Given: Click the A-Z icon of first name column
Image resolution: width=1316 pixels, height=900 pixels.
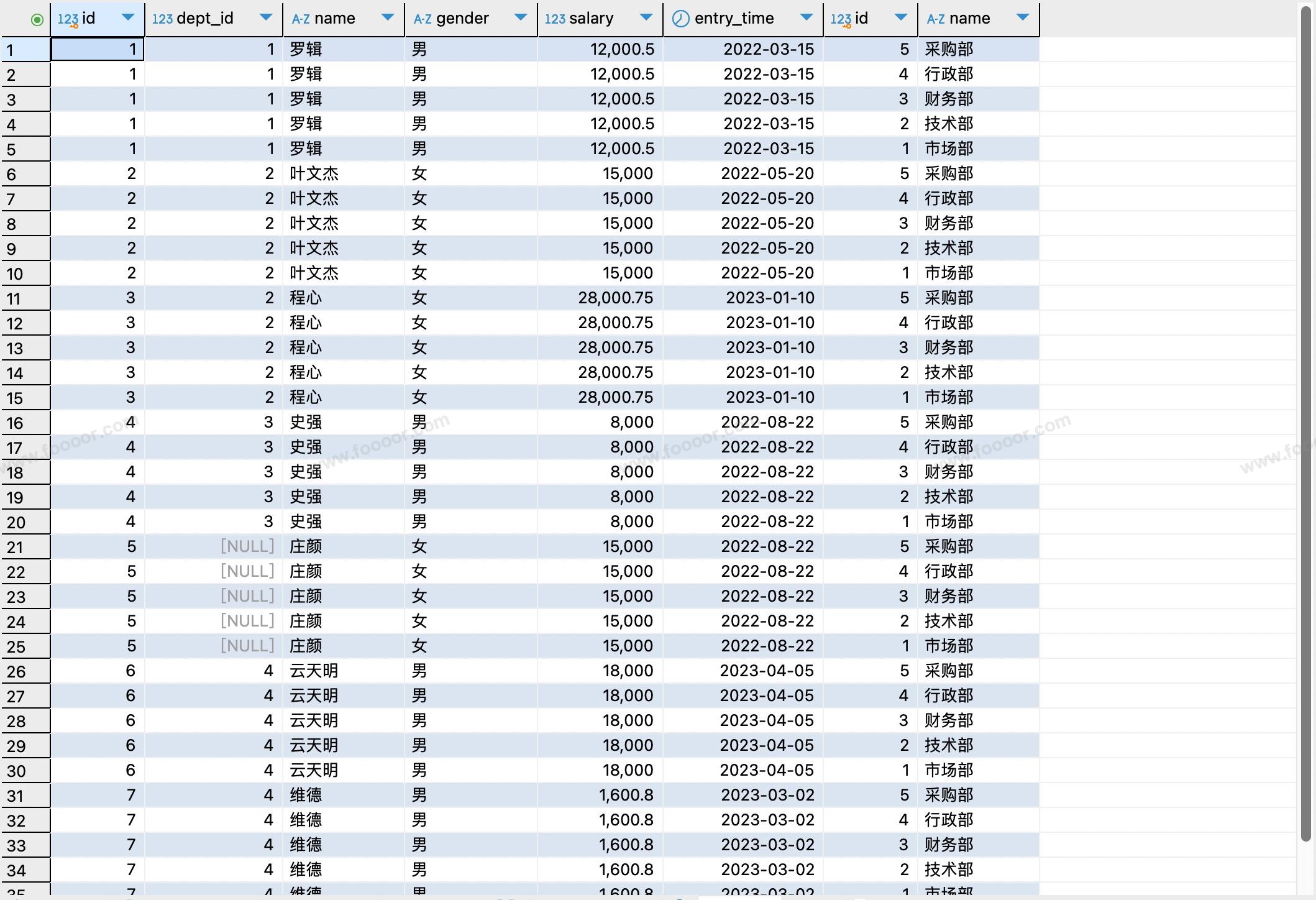Looking at the screenshot, I should (301, 19).
